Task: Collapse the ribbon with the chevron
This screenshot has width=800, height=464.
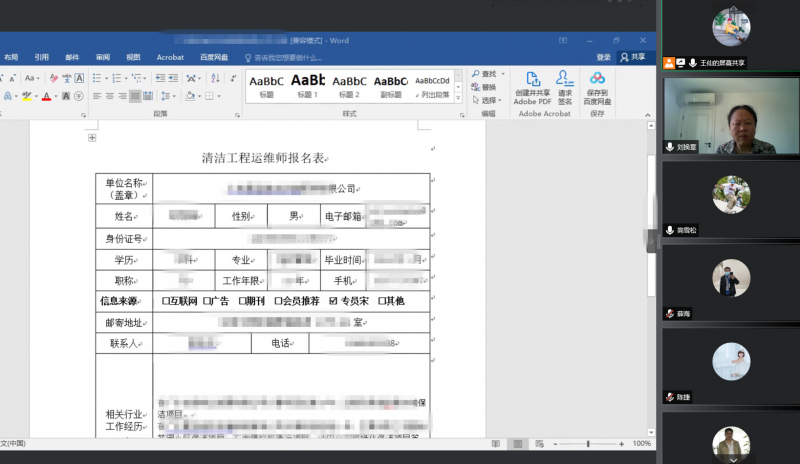Action: coord(647,115)
